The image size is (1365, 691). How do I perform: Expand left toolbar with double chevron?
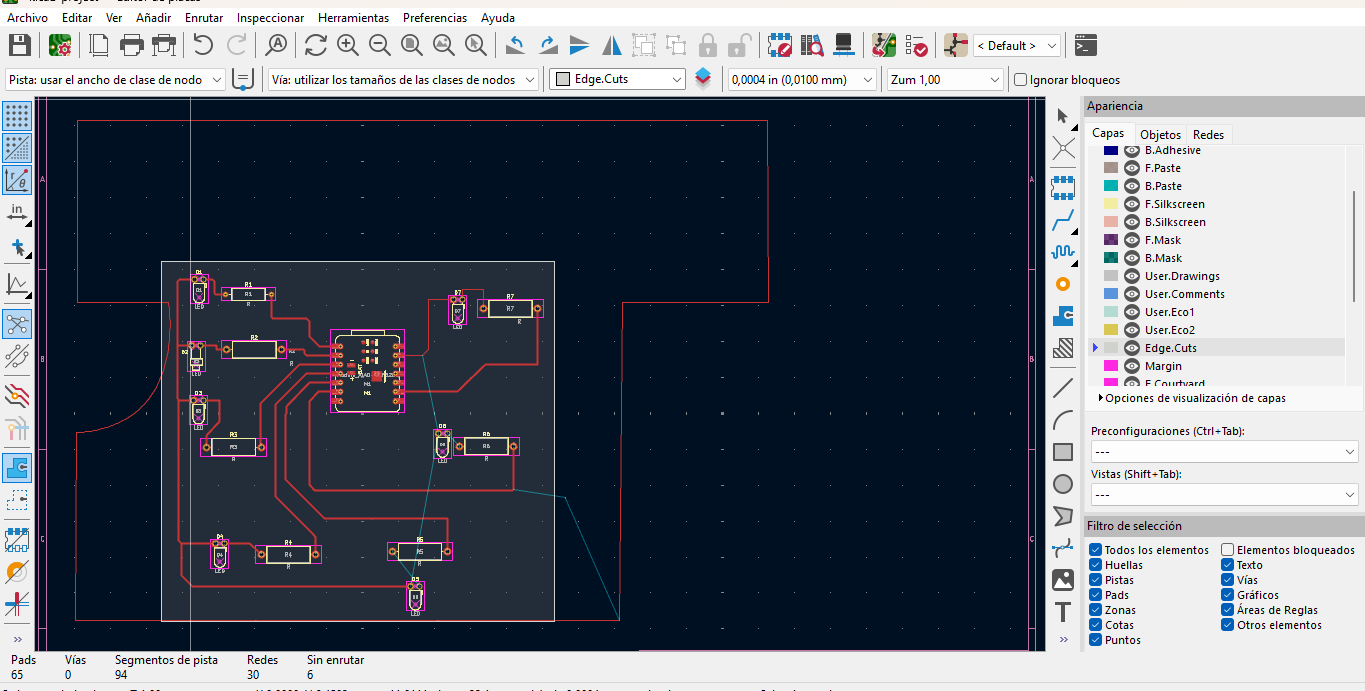(17, 639)
